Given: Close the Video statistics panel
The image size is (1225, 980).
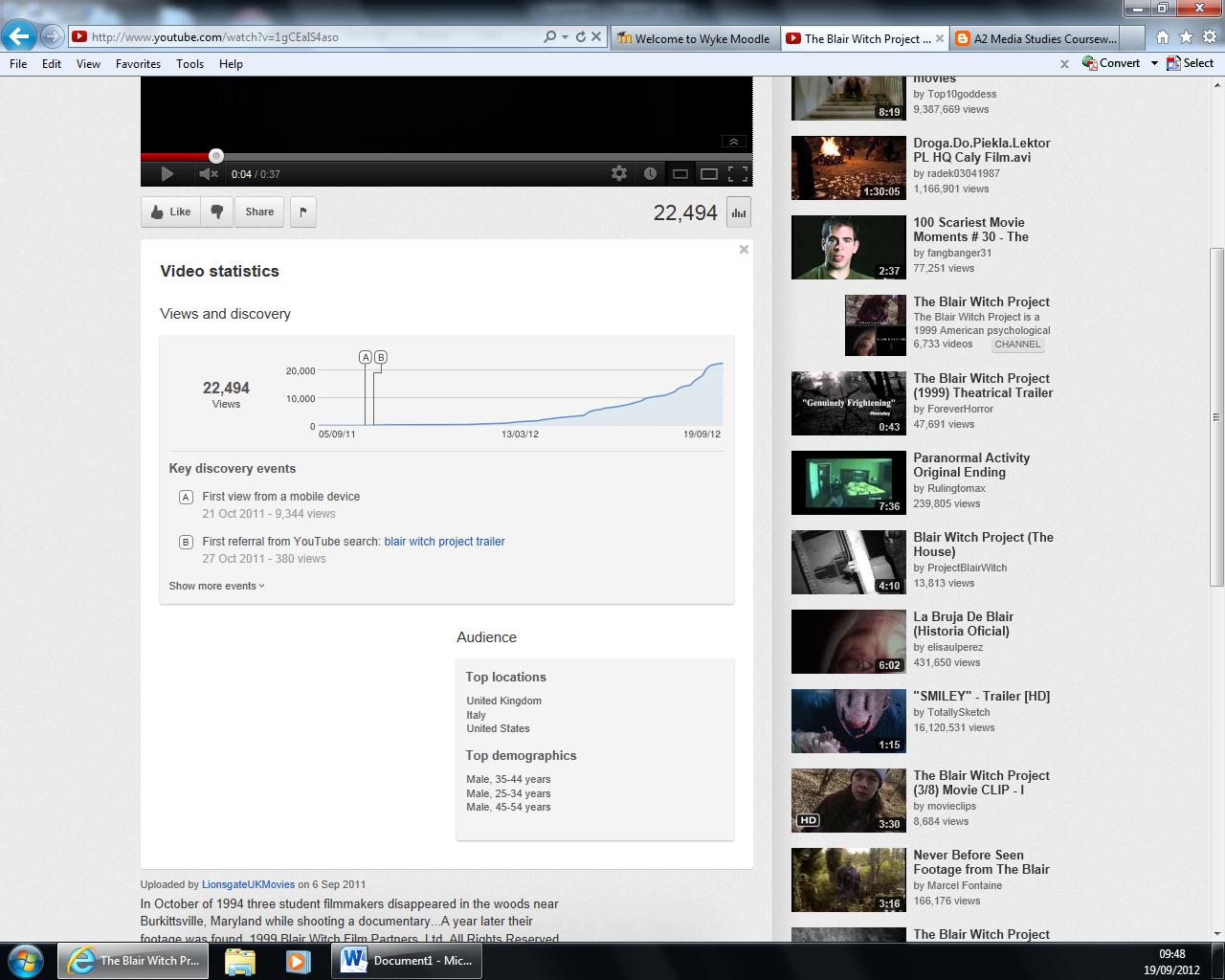Looking at the screenshot, I should (744, 250).
